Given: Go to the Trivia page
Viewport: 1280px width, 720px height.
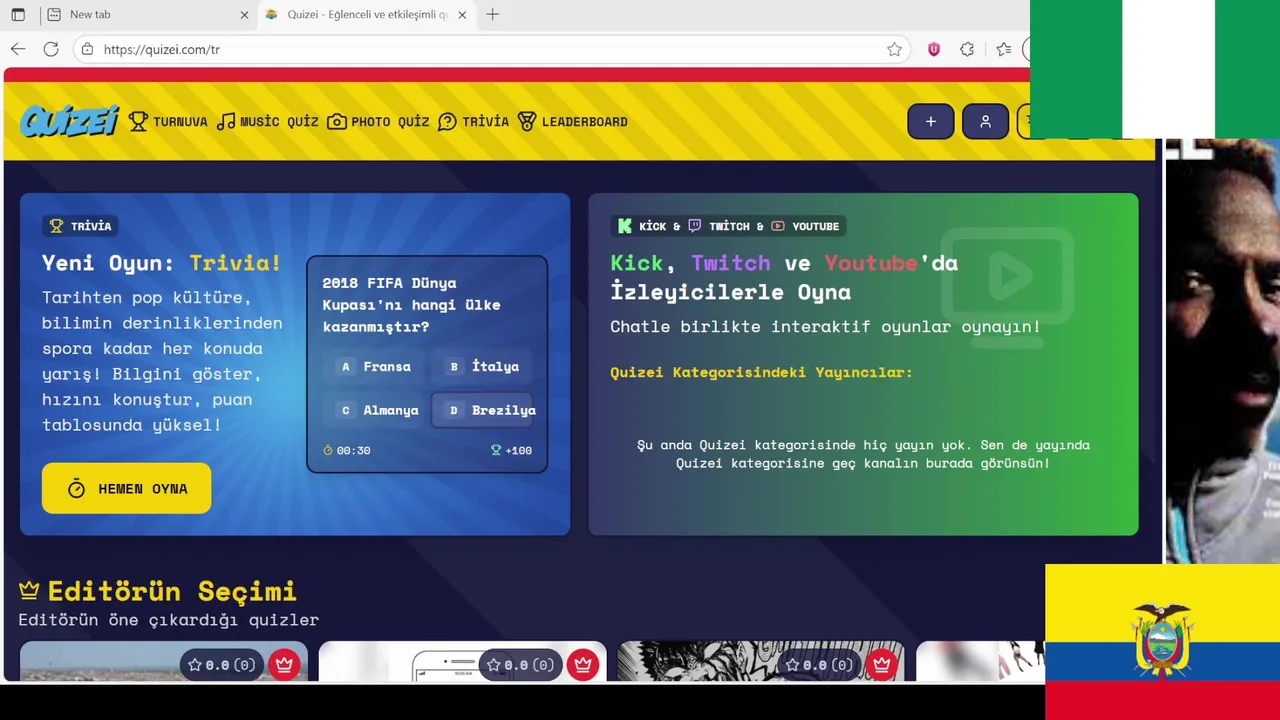Looking at the screenshot, I should click(x=473, y=122).
